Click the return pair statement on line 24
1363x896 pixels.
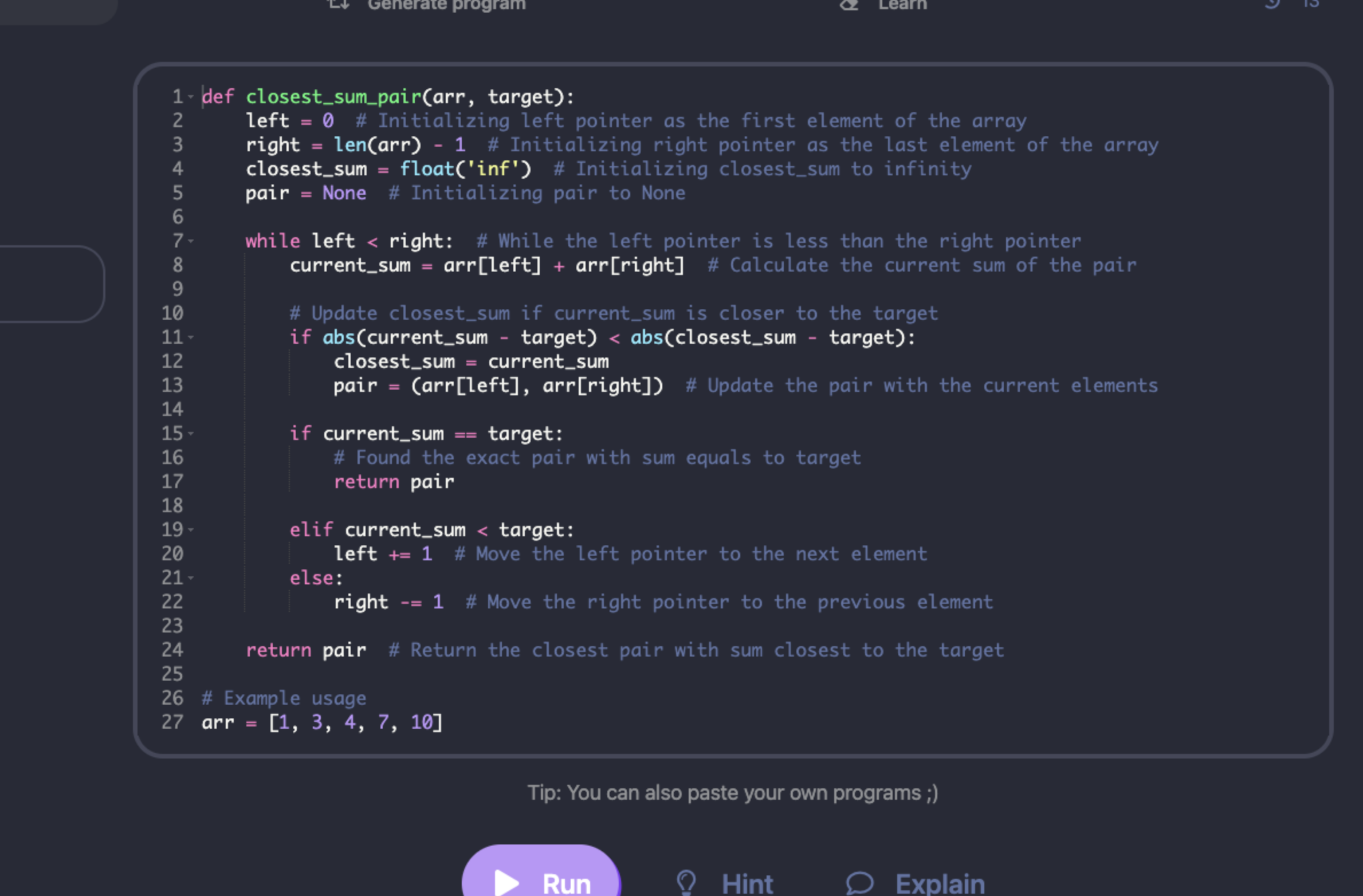click(305, 650)
